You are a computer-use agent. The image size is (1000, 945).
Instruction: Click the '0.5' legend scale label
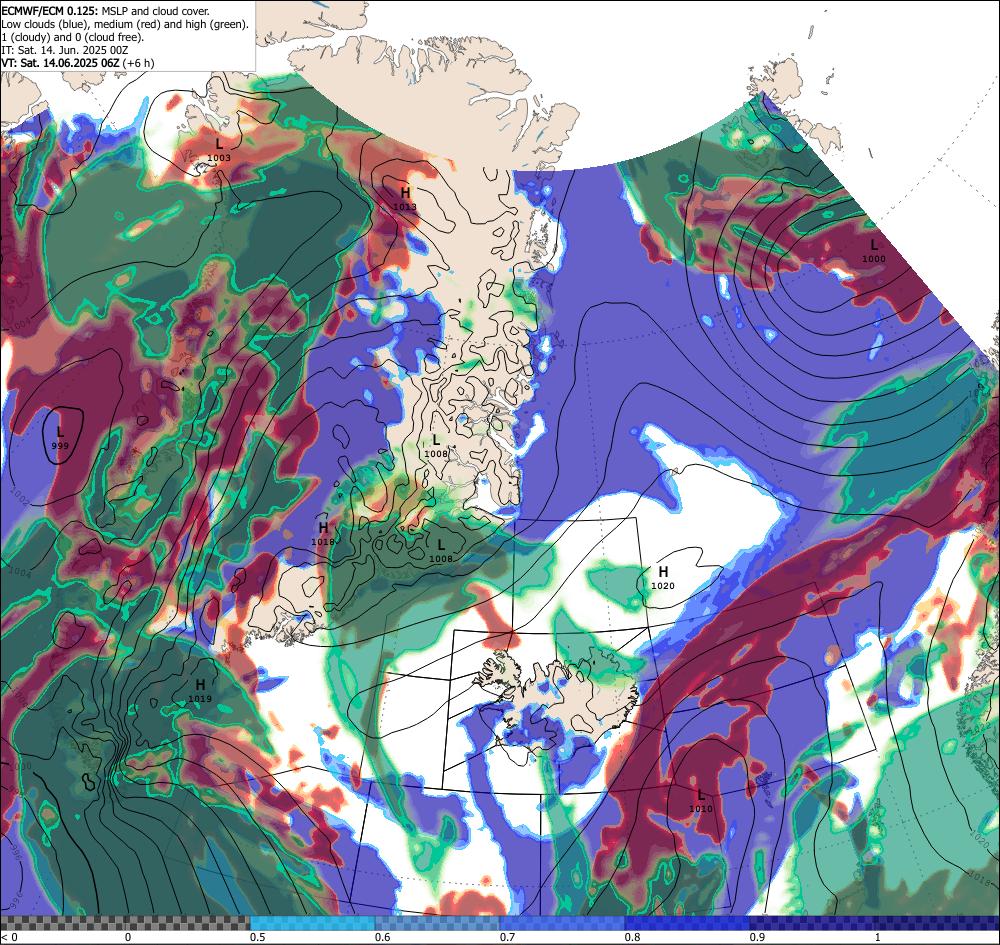[x=258, y=937]
